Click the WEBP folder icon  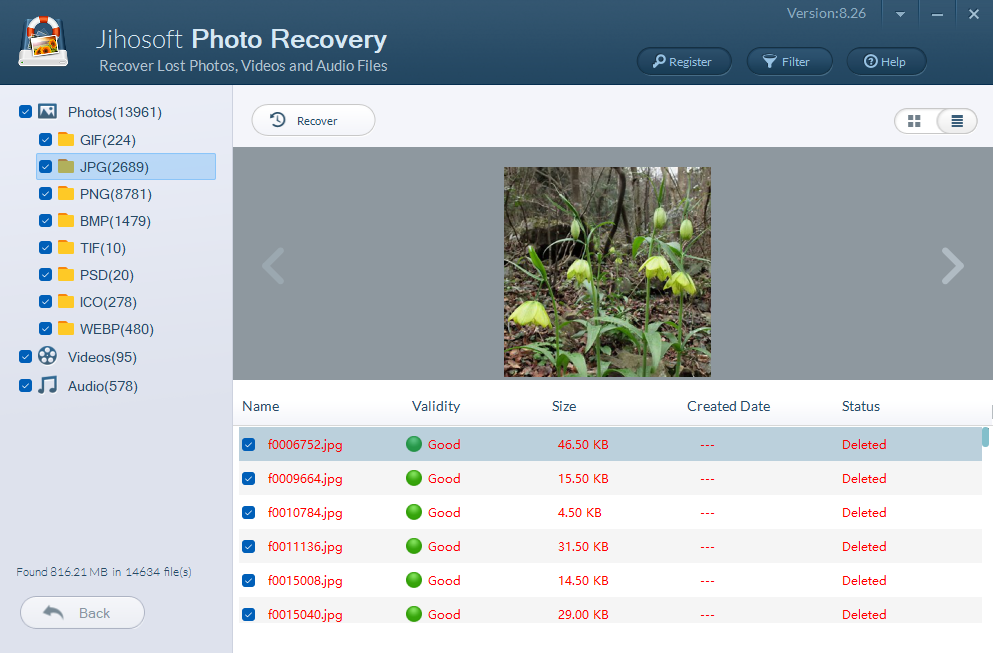coord(66,328)
